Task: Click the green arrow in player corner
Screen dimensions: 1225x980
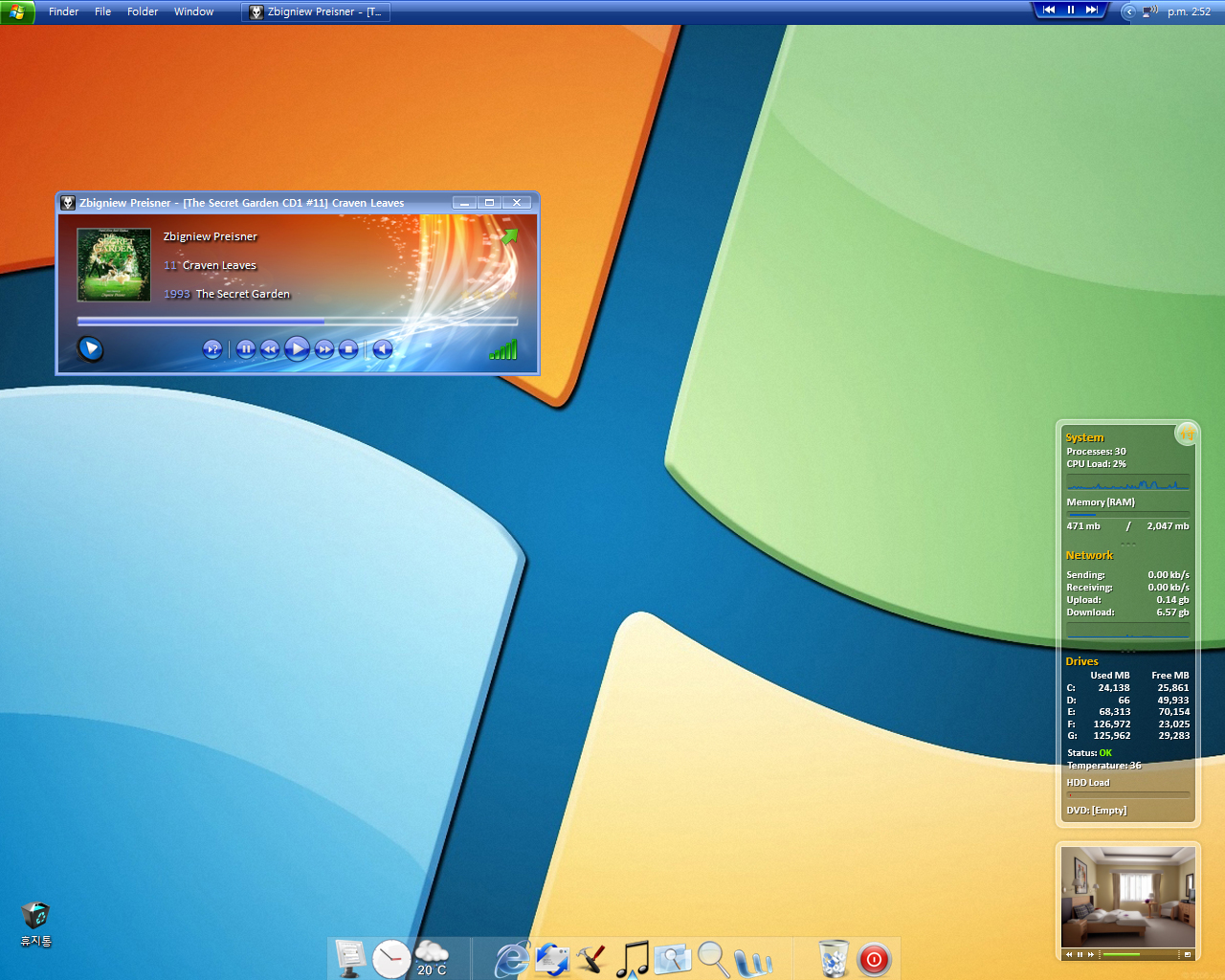Action: [509, 236]
